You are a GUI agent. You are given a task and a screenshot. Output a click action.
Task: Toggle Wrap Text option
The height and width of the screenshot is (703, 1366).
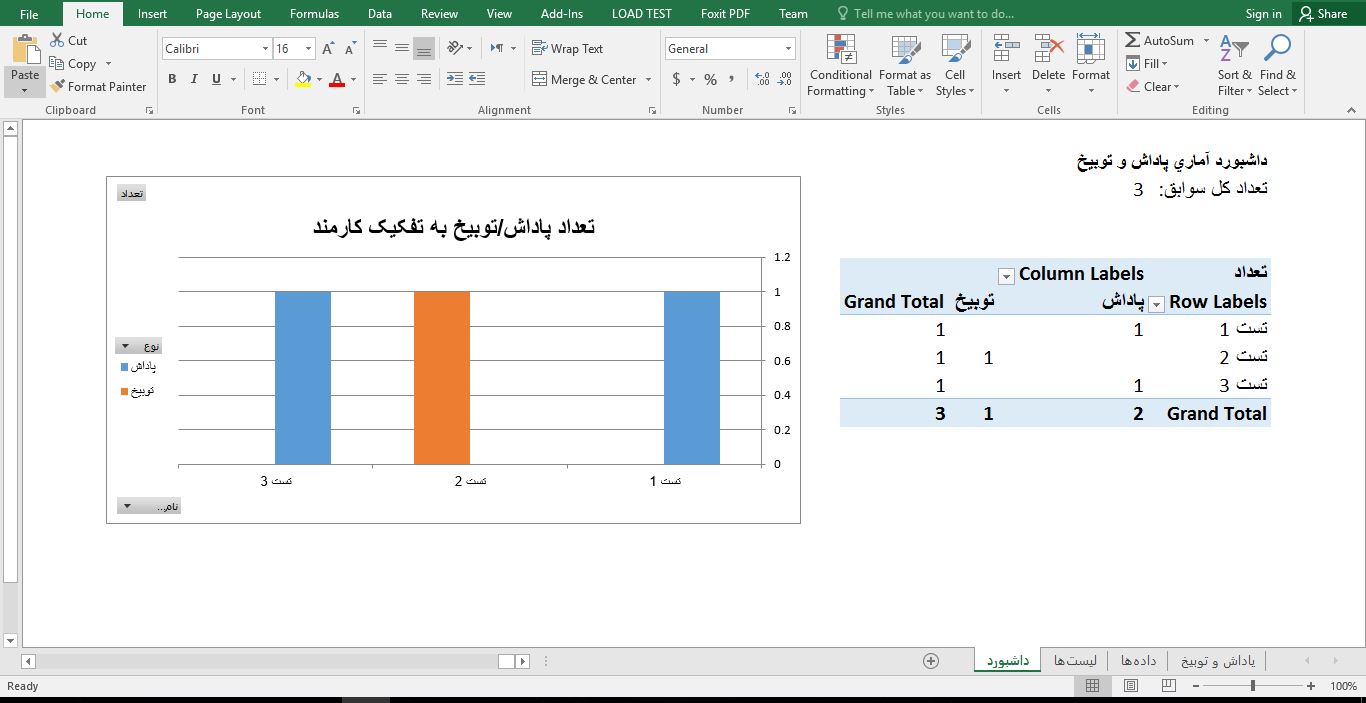click(567, 48)
